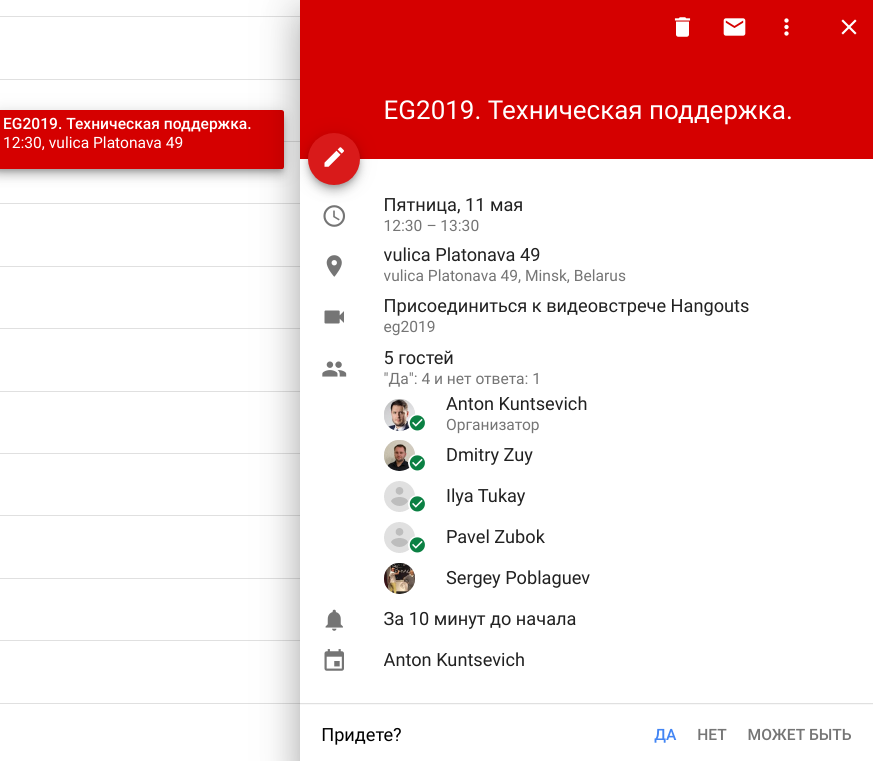
Task: Click the guests people icon
Action: point(334,369)
